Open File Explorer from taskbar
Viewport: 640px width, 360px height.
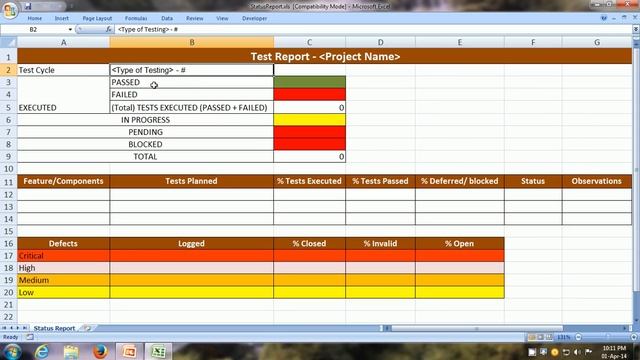(x=71, y=351)
